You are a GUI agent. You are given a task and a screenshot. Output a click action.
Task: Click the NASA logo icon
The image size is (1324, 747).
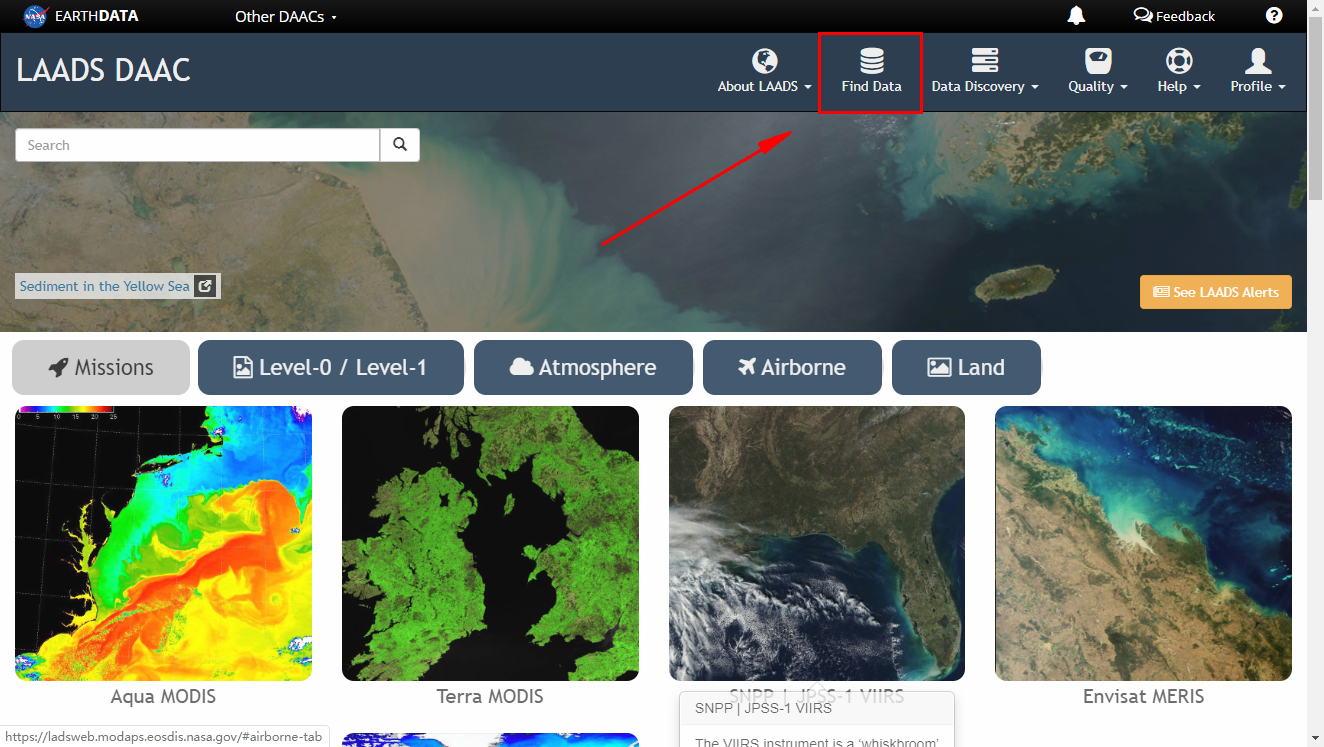(36, 15)
